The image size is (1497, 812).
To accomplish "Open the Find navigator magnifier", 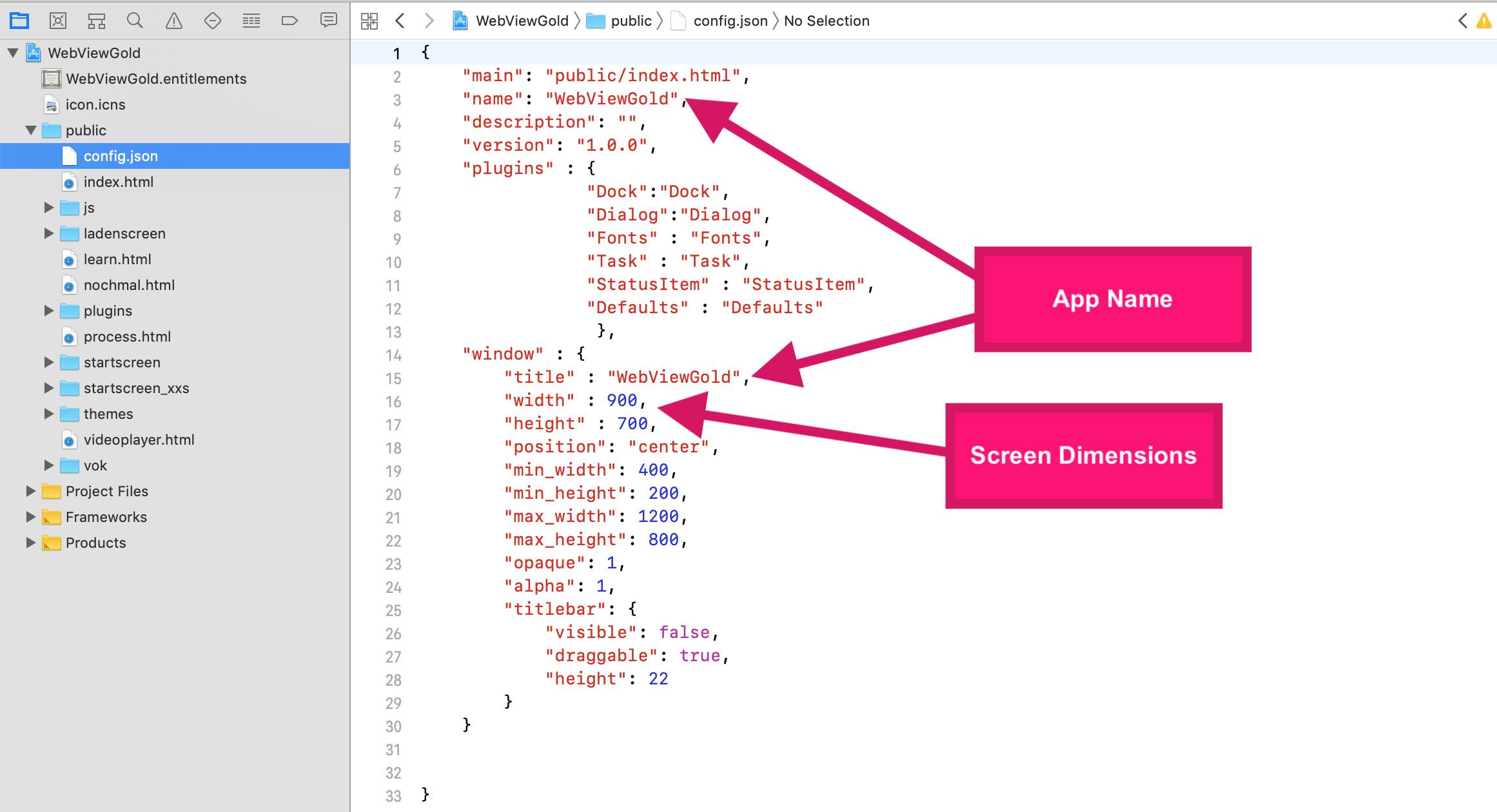I will [x=135, y=21].
